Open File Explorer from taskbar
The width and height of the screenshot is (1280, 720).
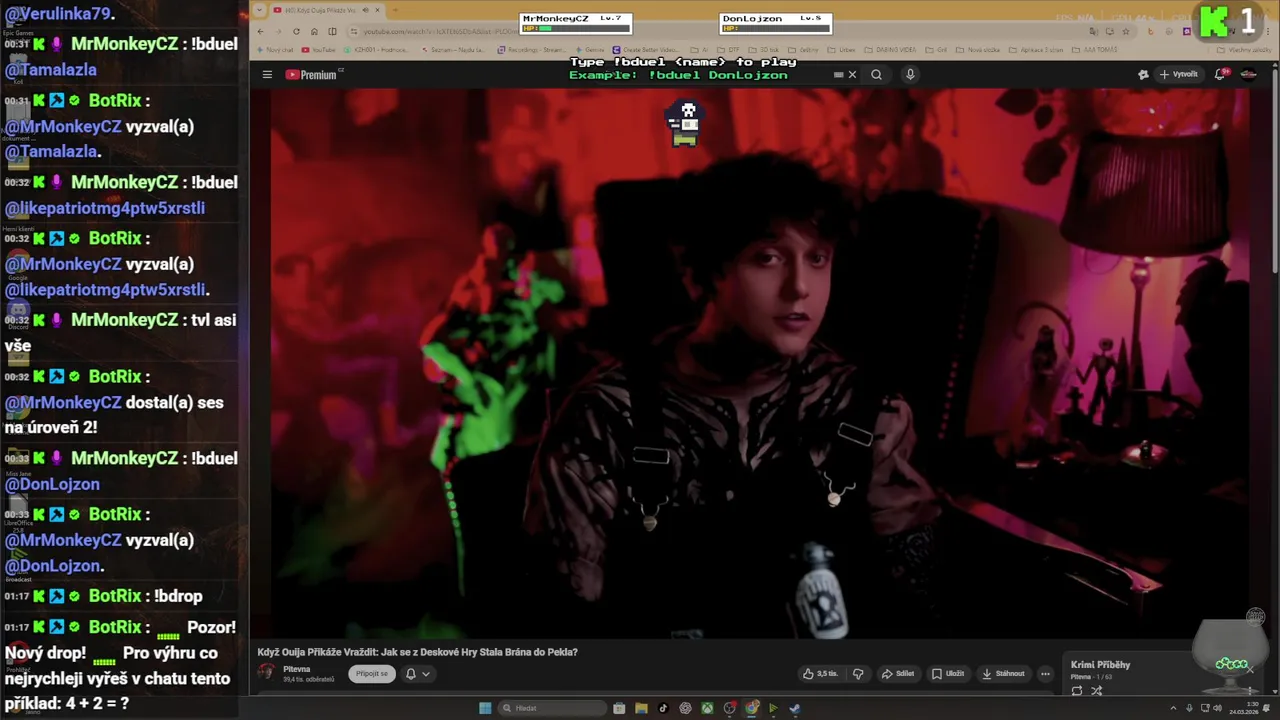pos(641,708)
